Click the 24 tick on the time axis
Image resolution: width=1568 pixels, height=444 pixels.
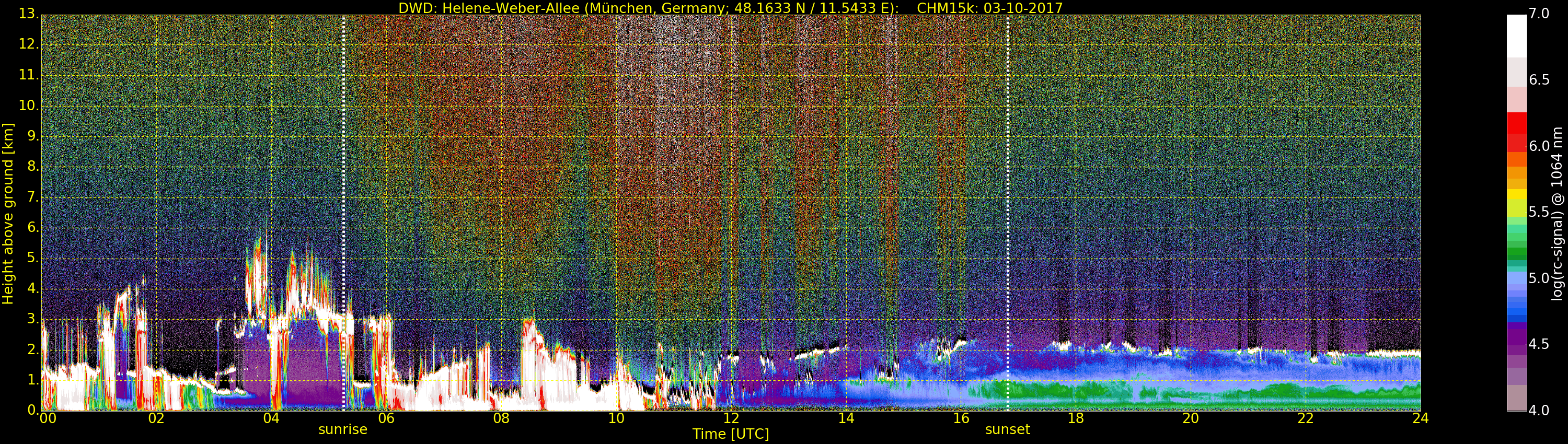1420,418
